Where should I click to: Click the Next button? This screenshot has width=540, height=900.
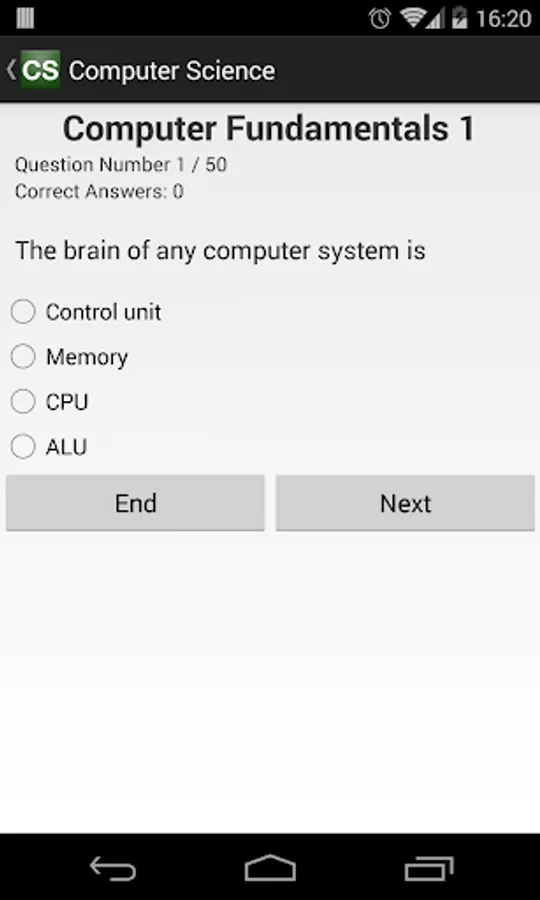click(x=405, y=503)
